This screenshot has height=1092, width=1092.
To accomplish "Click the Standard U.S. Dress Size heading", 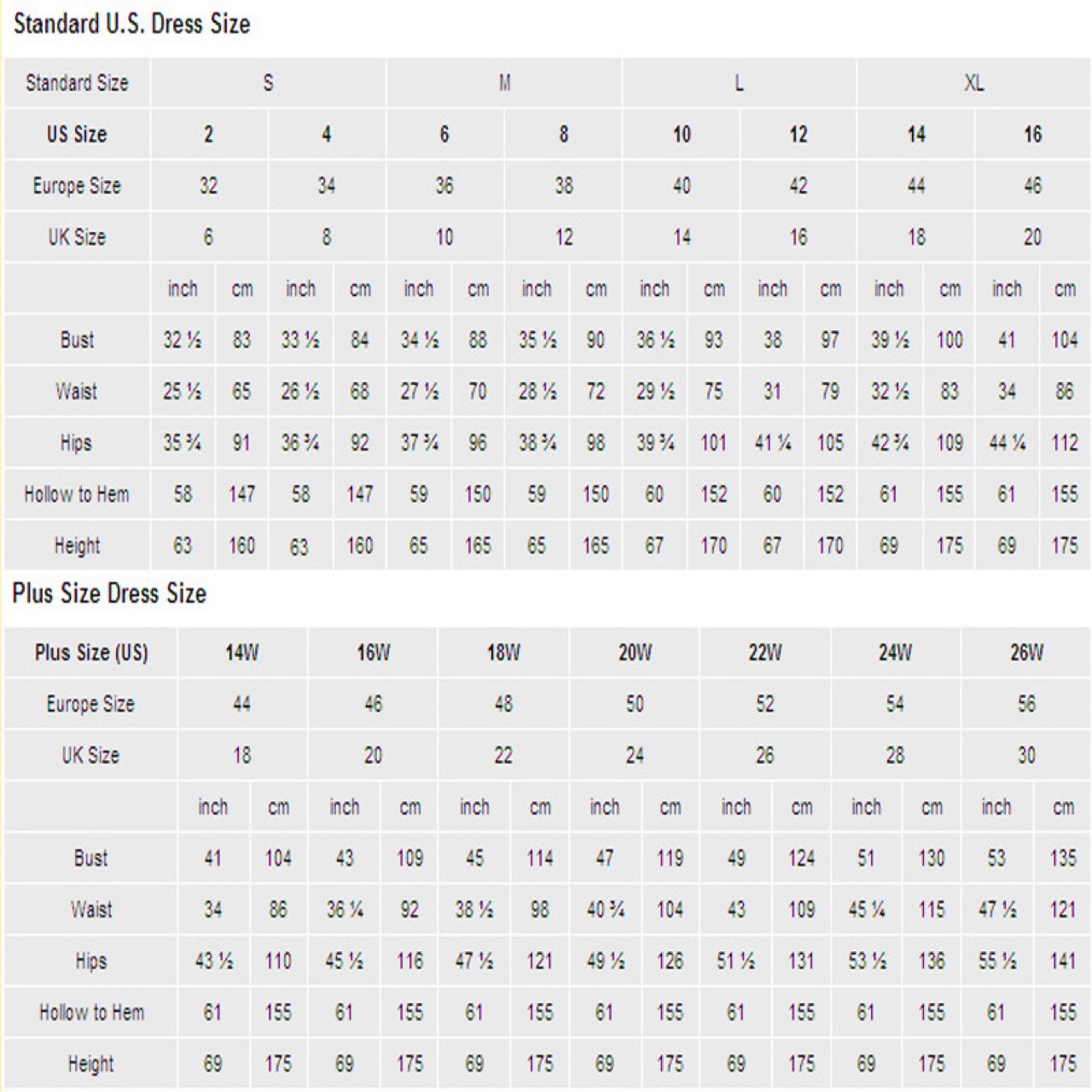I will (x=131, y=24).
